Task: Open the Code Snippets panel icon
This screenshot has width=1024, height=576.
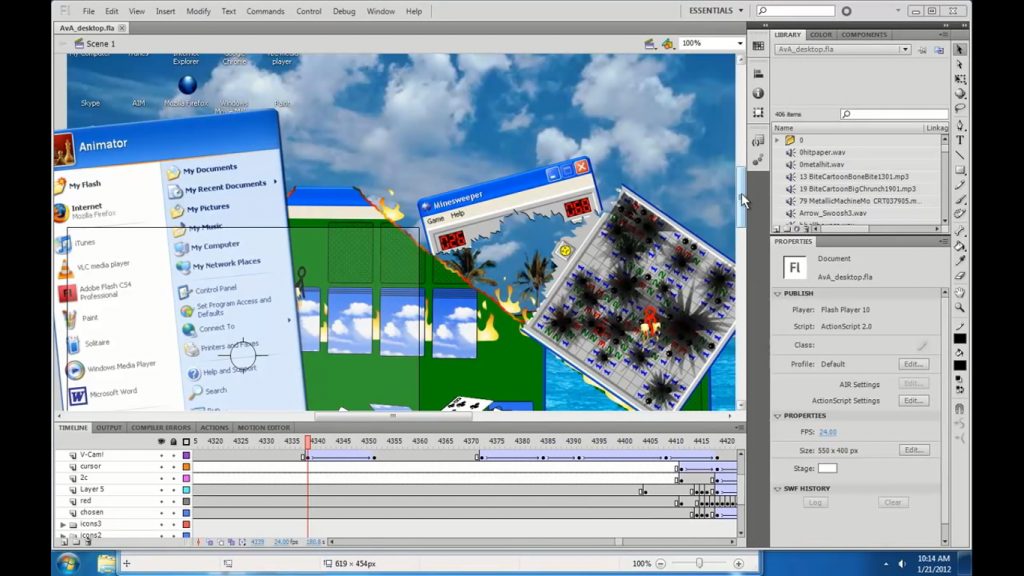Action: point(758,141)
